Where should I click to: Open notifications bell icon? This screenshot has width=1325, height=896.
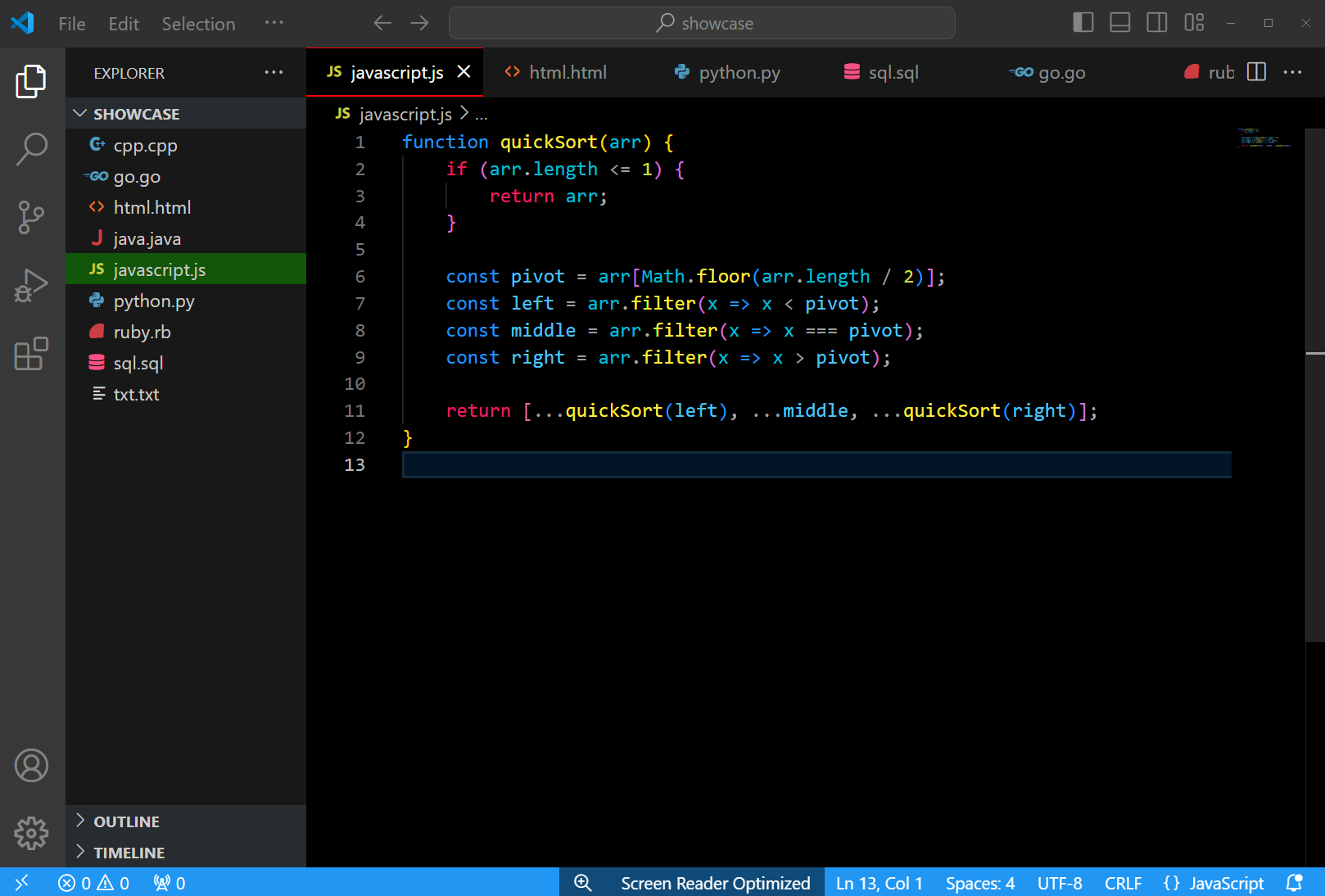point(1295,883)
